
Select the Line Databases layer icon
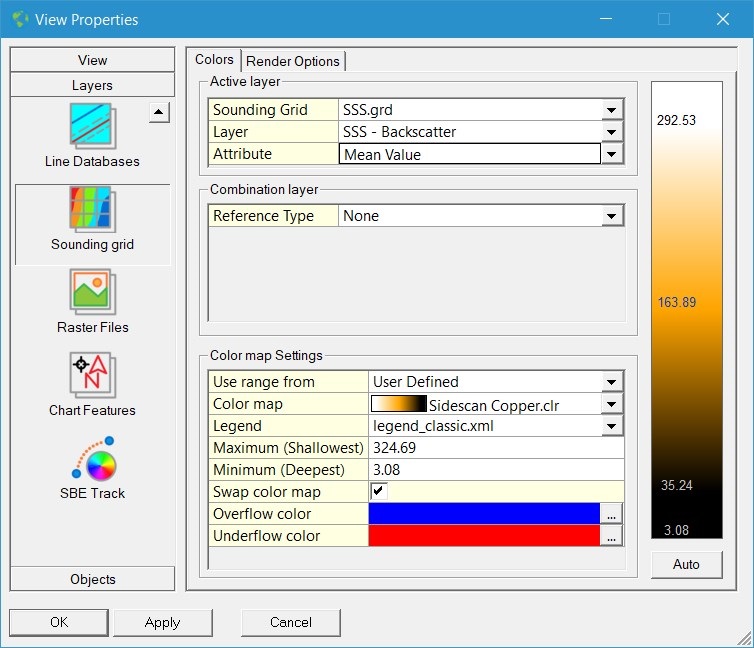coord(92,127)
